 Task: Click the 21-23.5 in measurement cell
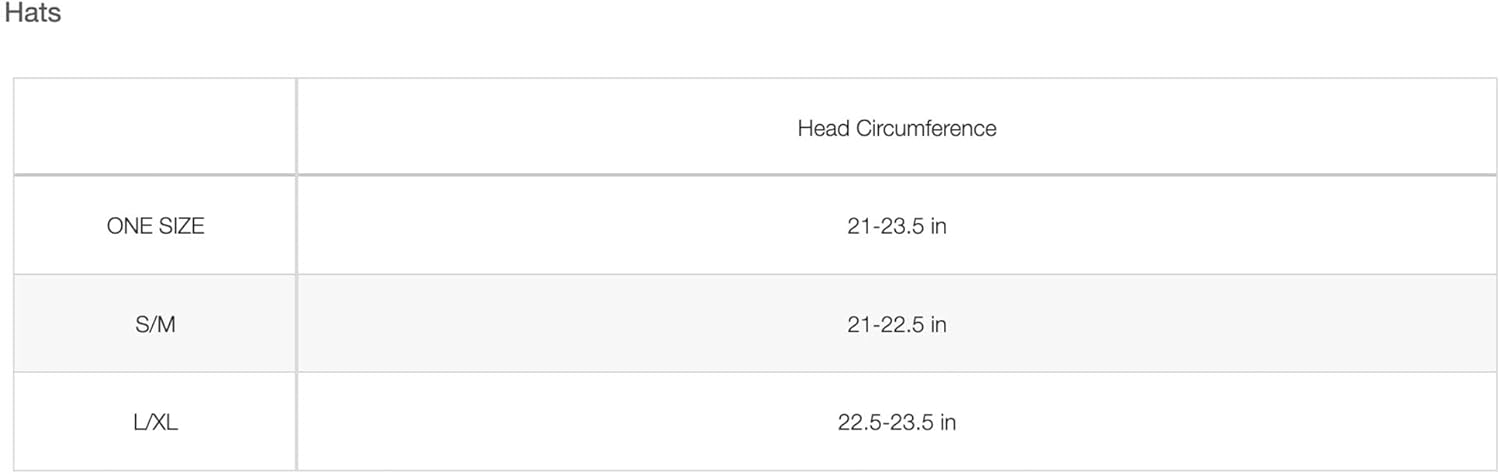[x=896, y=226]
